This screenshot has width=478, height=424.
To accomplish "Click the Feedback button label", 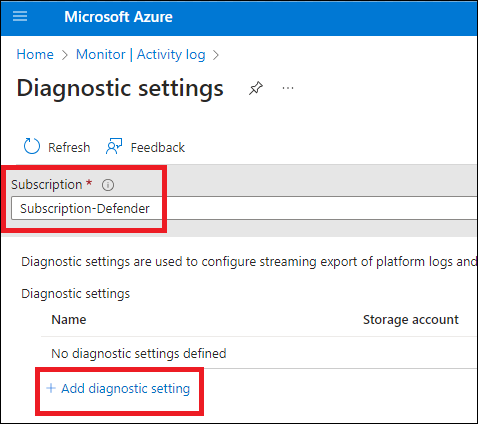I will pos(158,147).
